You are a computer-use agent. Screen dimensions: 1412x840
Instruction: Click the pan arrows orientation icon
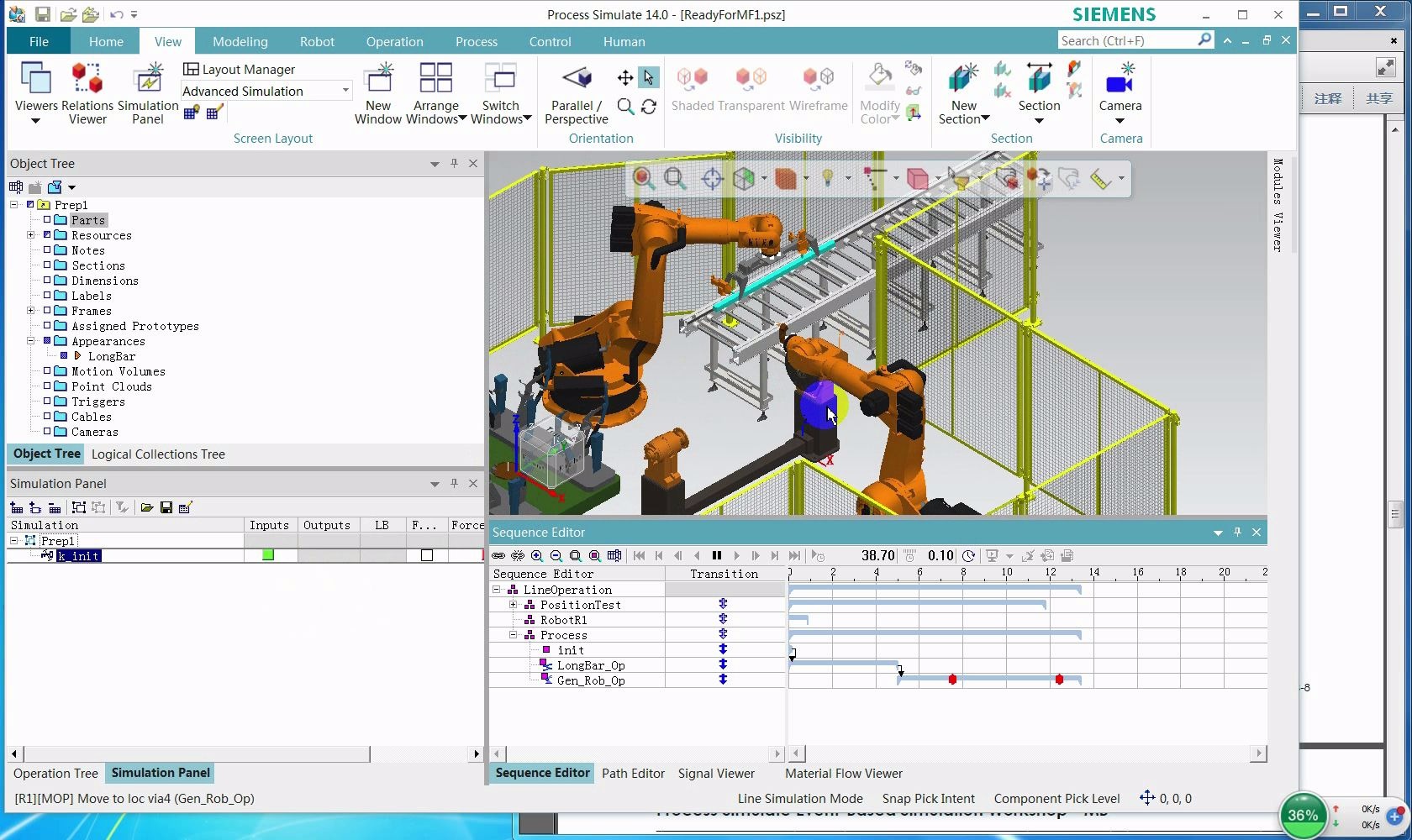[625, 78]
